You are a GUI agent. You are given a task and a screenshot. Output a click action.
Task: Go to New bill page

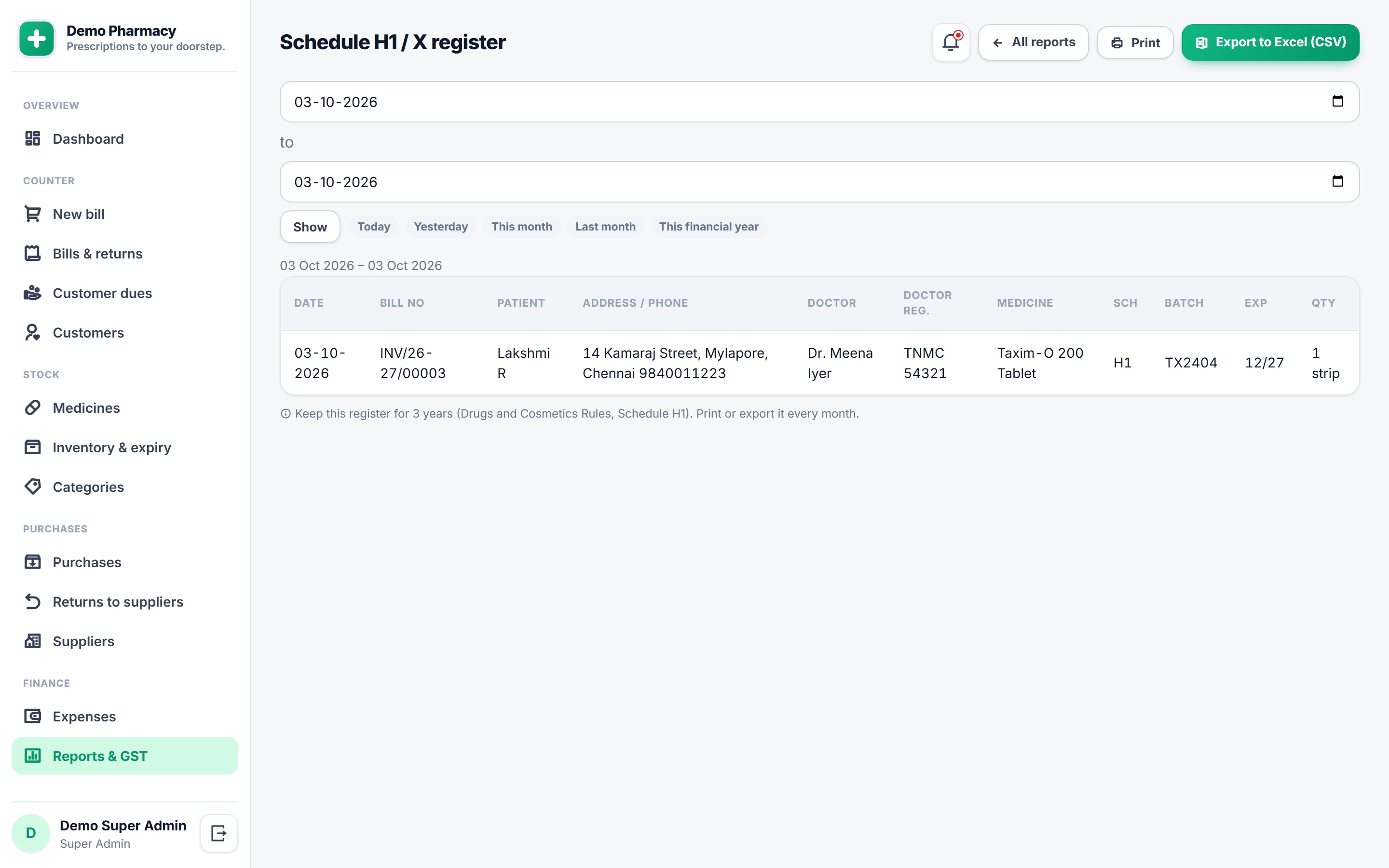(x=124, y=214)
